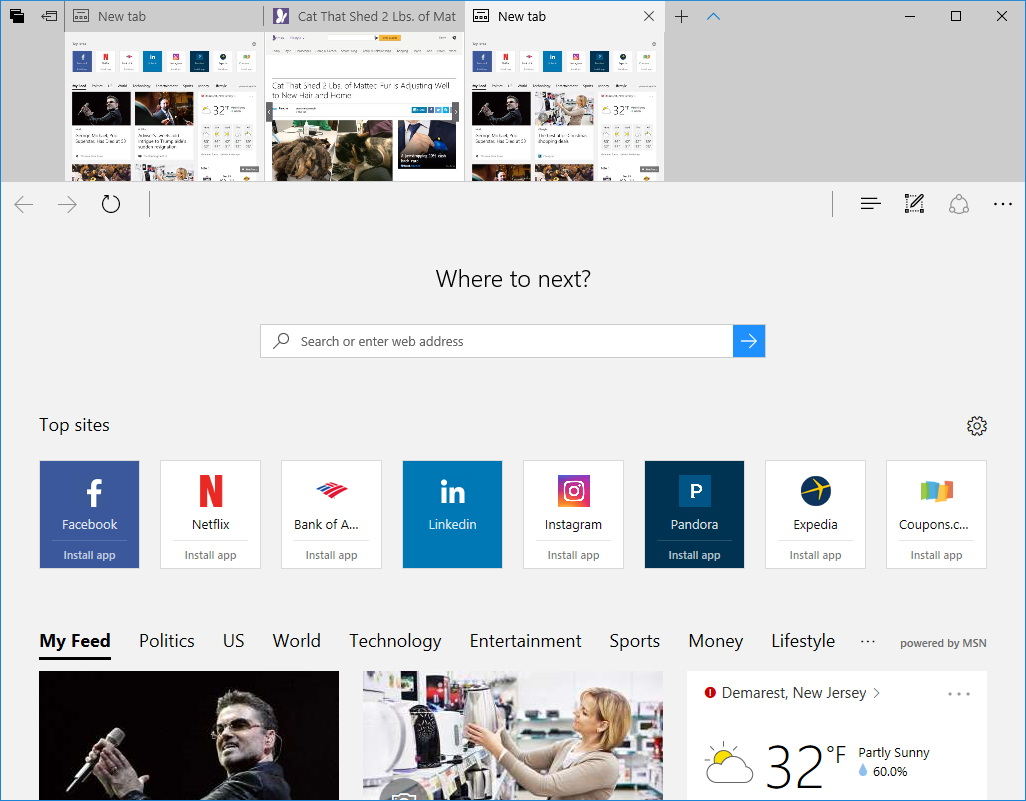Install app under Facebook
1026x801 pixels.
pyautogui.click(x=89, y=555)
